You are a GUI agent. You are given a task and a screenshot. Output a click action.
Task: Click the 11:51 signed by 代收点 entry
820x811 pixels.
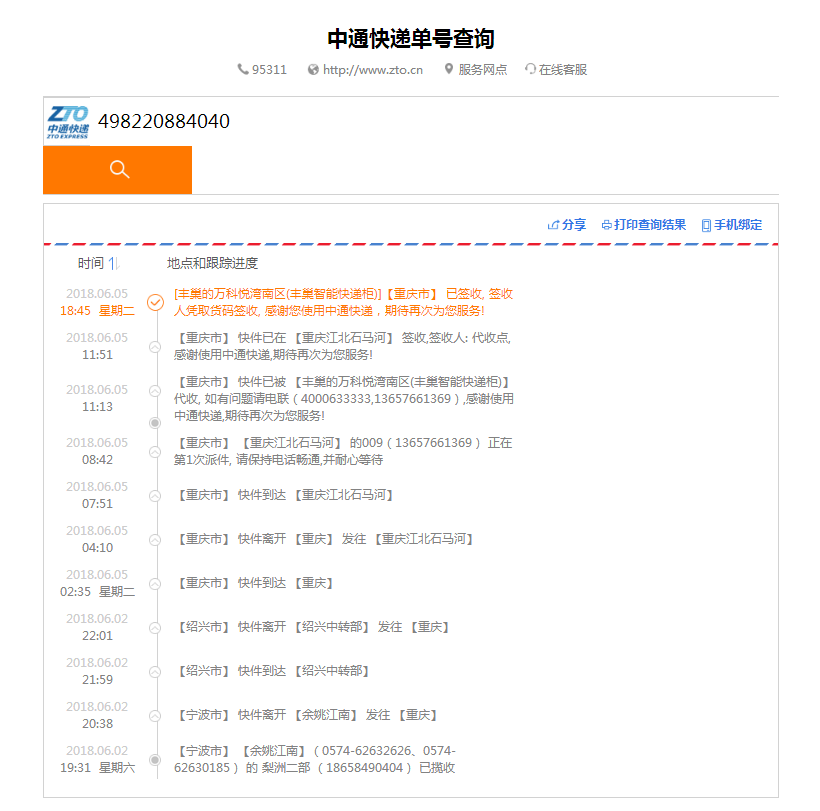click(x=343, y=346)
